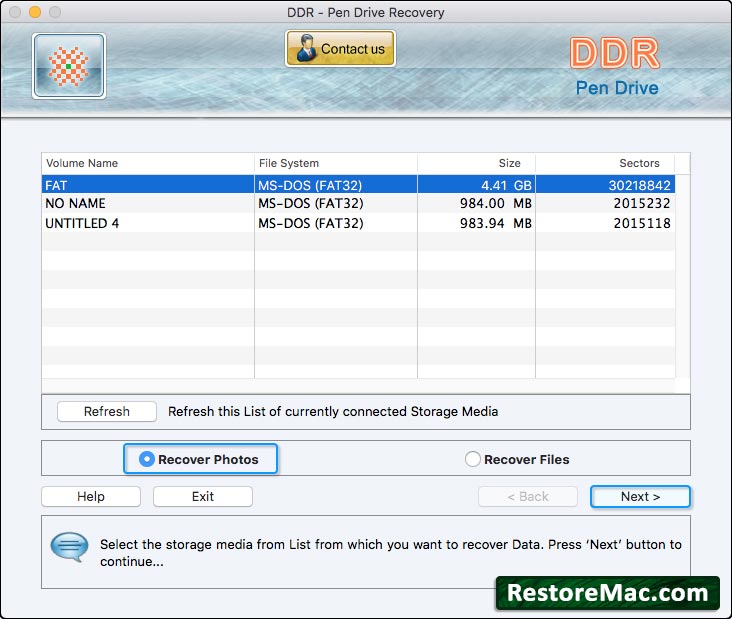Sort by File System column header
Screen dimensions: 732x619
click(336, 163)
